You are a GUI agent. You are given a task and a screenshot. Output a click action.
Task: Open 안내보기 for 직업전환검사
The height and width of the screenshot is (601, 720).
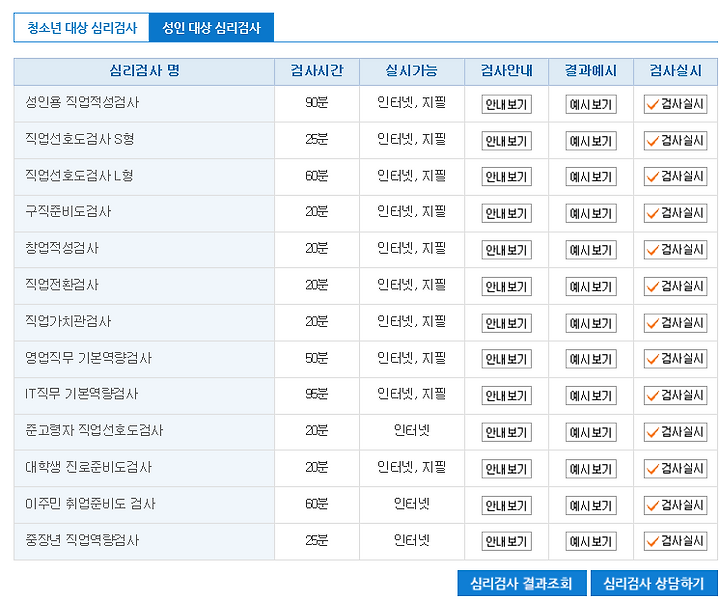[506, 286]
